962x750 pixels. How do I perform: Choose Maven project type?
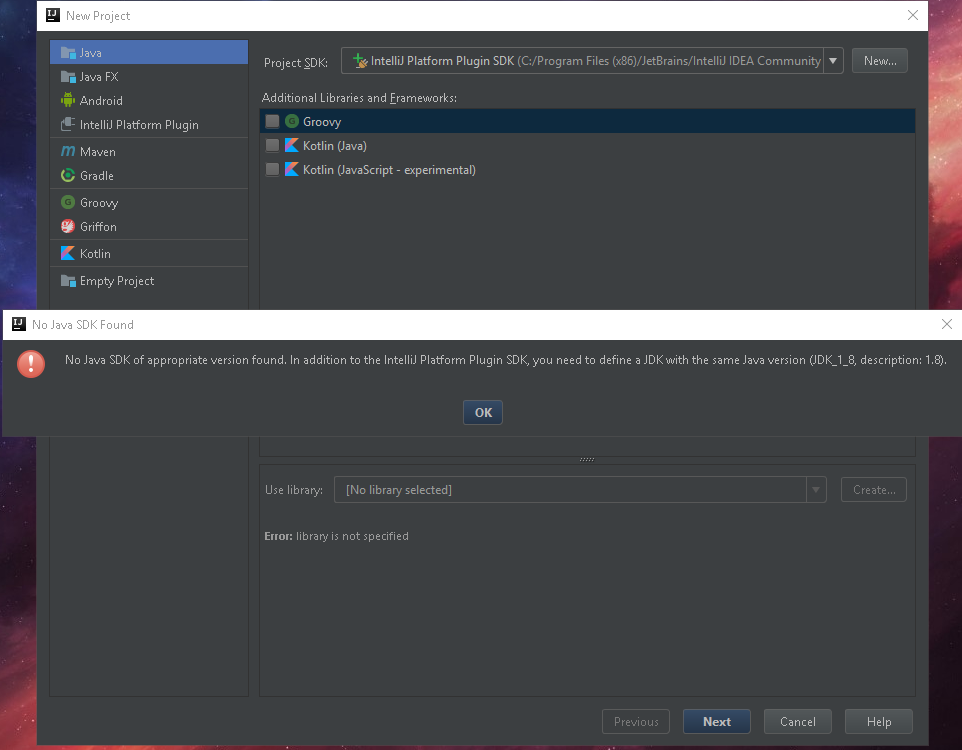tap(149, 151)
